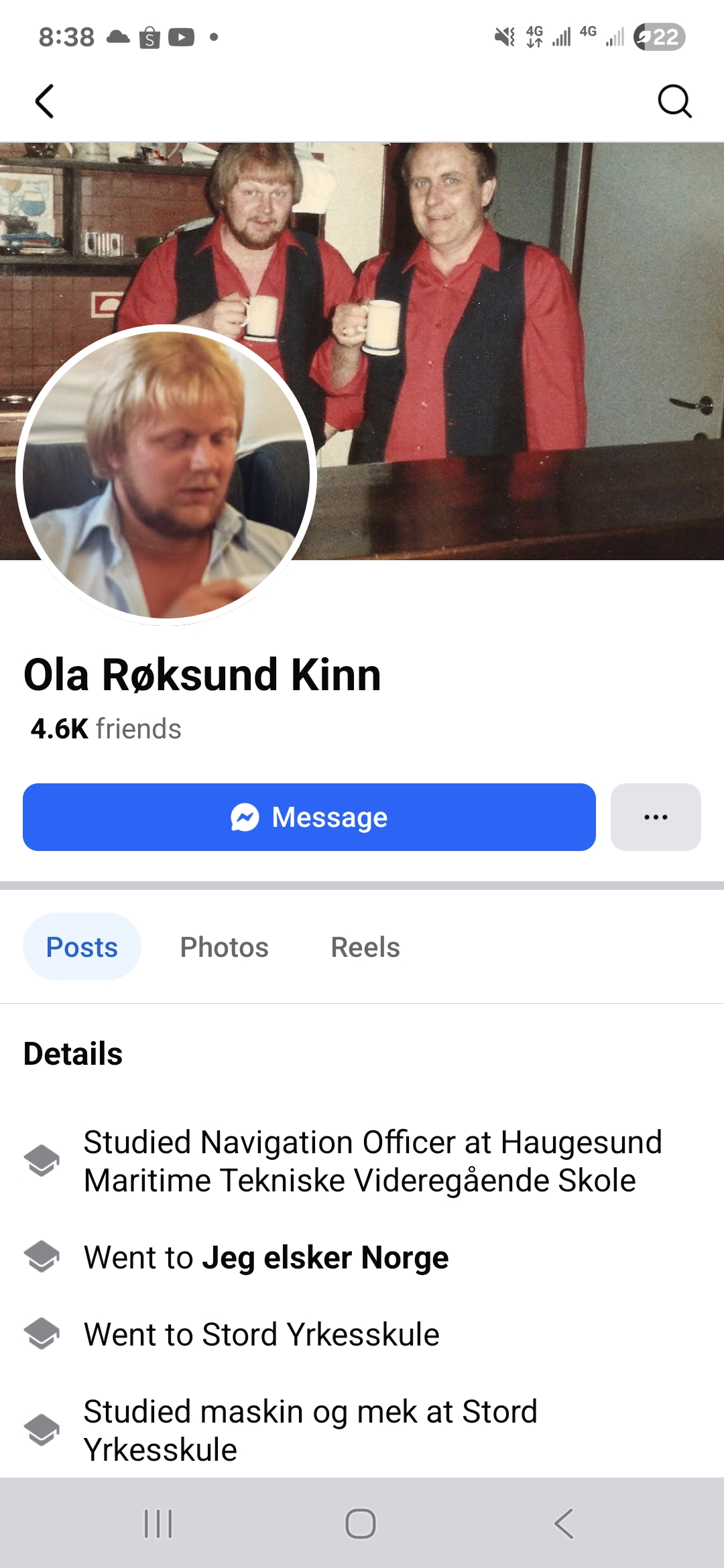This screenshot has height=1568, width=724.
Task: Open Android recent apps navigation button
Action: 159,1524
